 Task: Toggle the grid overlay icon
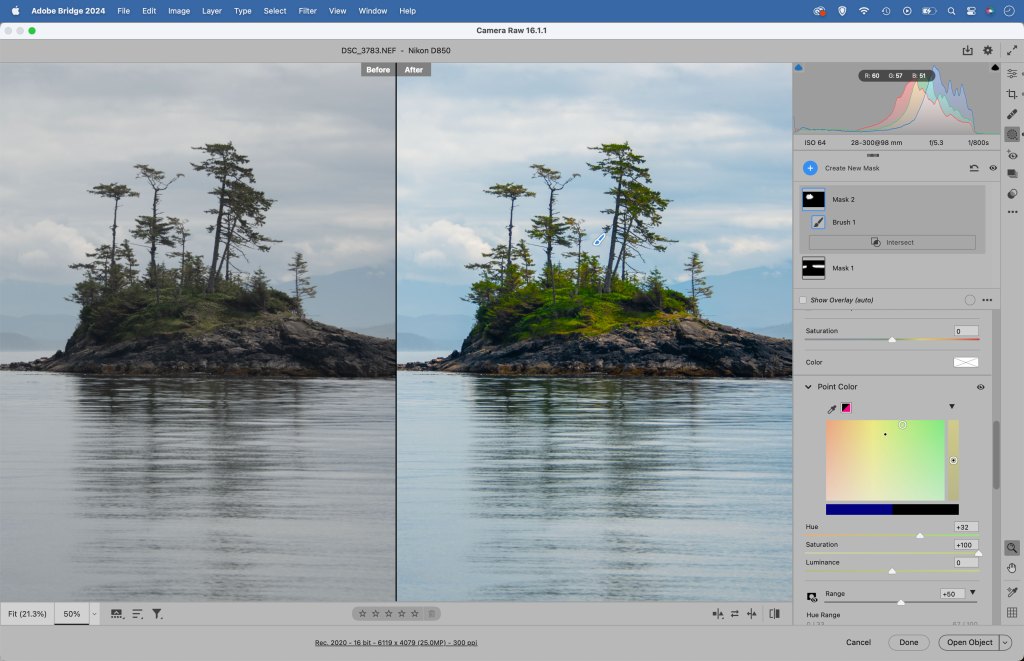[1012, 612]
